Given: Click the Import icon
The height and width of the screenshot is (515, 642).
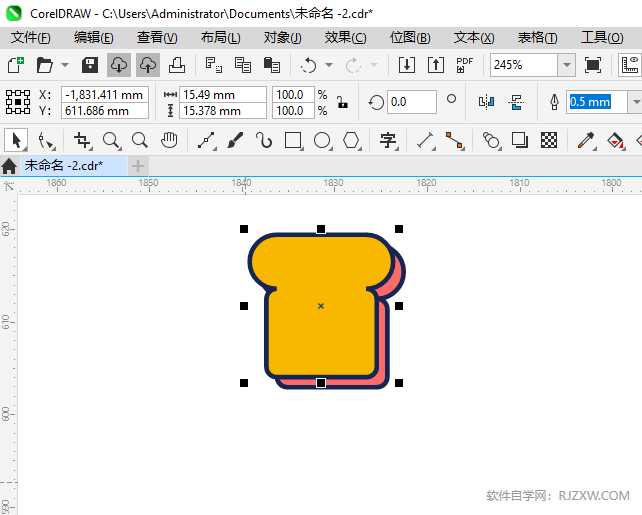Looking at the screenshot, I should click(x=407, y=65).
